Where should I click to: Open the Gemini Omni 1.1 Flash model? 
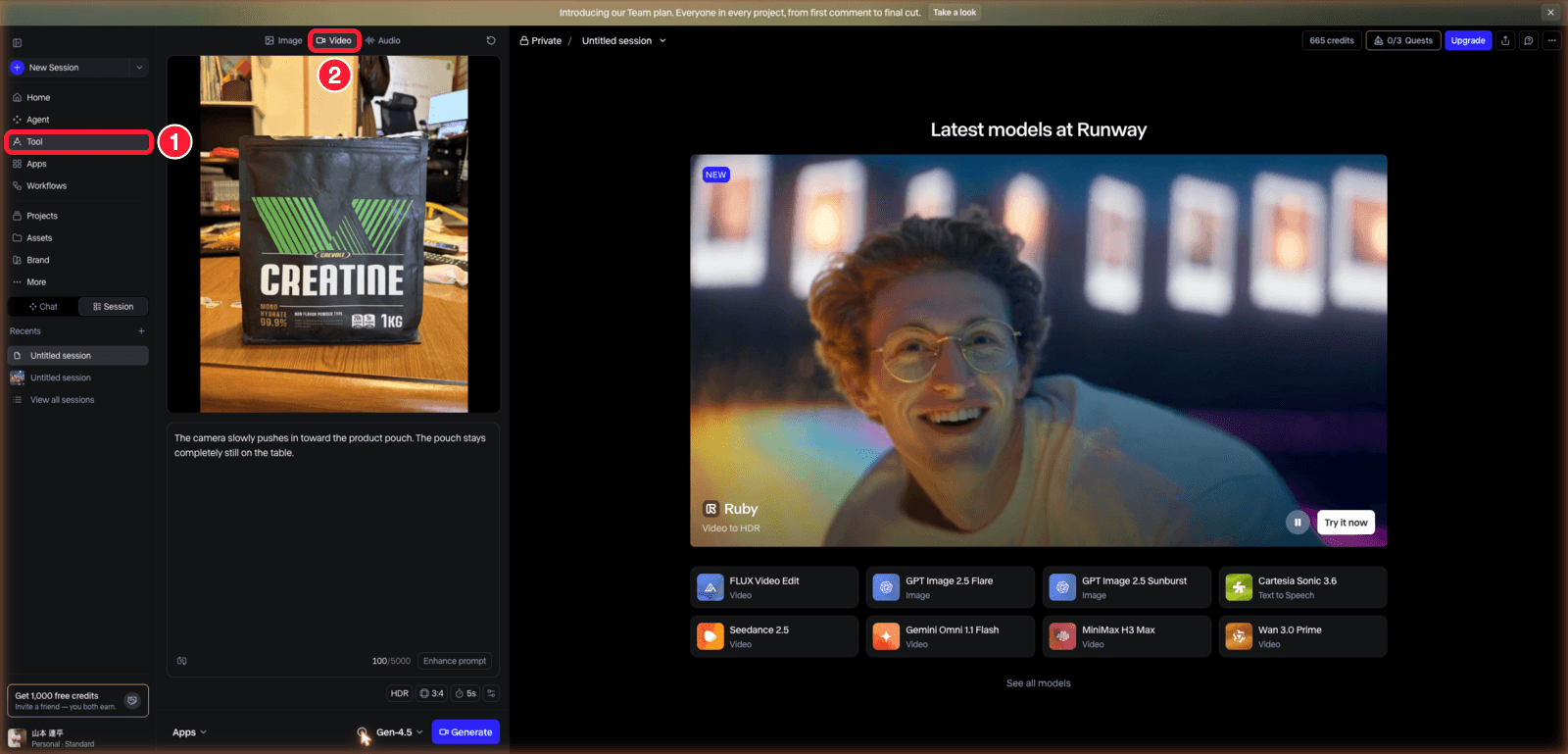[x=950, y=636]
